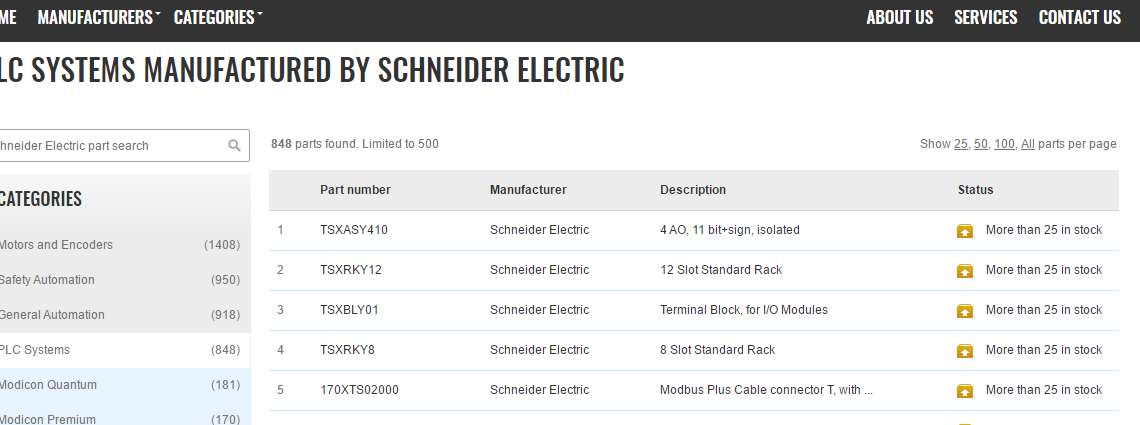Viewport: 1140px width, 425px height.
Task: Show 50 parts per page
Action: [x=981, y=144]
